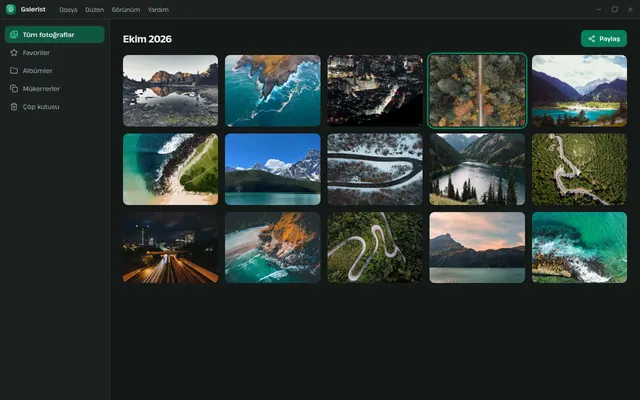640x400 pixels.
Task: Select the pink sunset mountain lake photo
Action: tap(477, 247)
